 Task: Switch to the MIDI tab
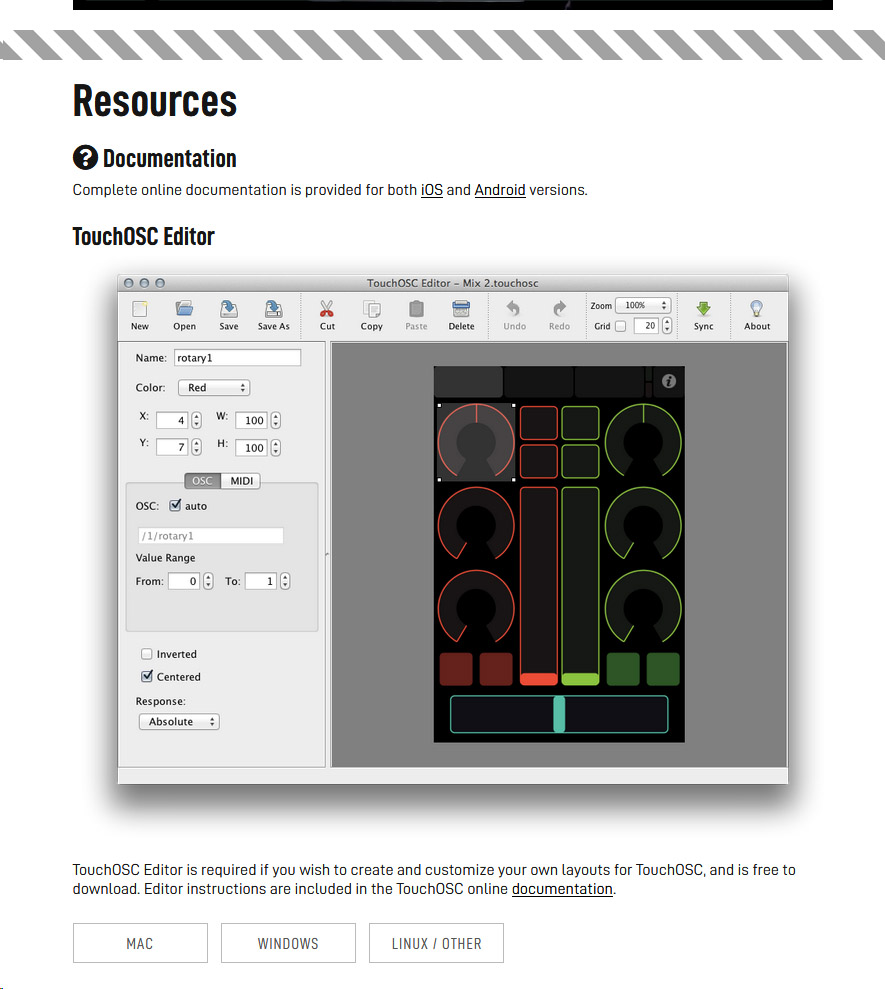tap(241, 481)
